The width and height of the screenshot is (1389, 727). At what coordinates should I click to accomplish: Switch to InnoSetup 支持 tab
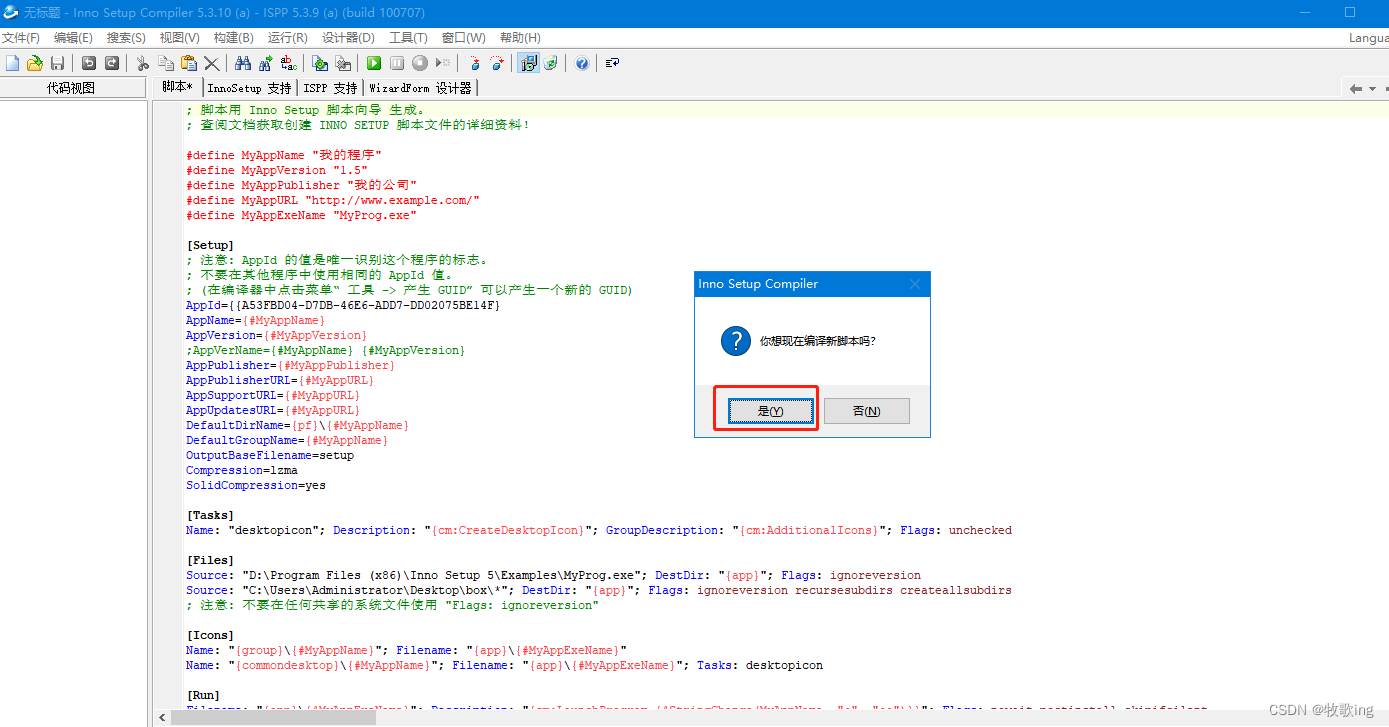249,88
